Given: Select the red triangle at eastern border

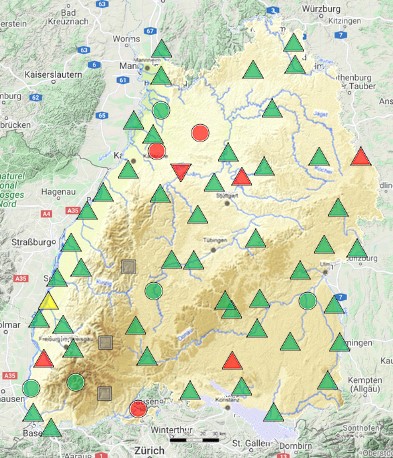Looking at the screenshot, I should coord(361,157).
